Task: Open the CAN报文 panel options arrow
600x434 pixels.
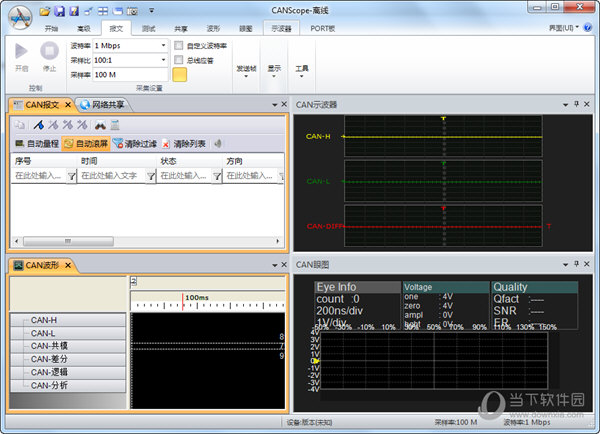Action: 275,104
